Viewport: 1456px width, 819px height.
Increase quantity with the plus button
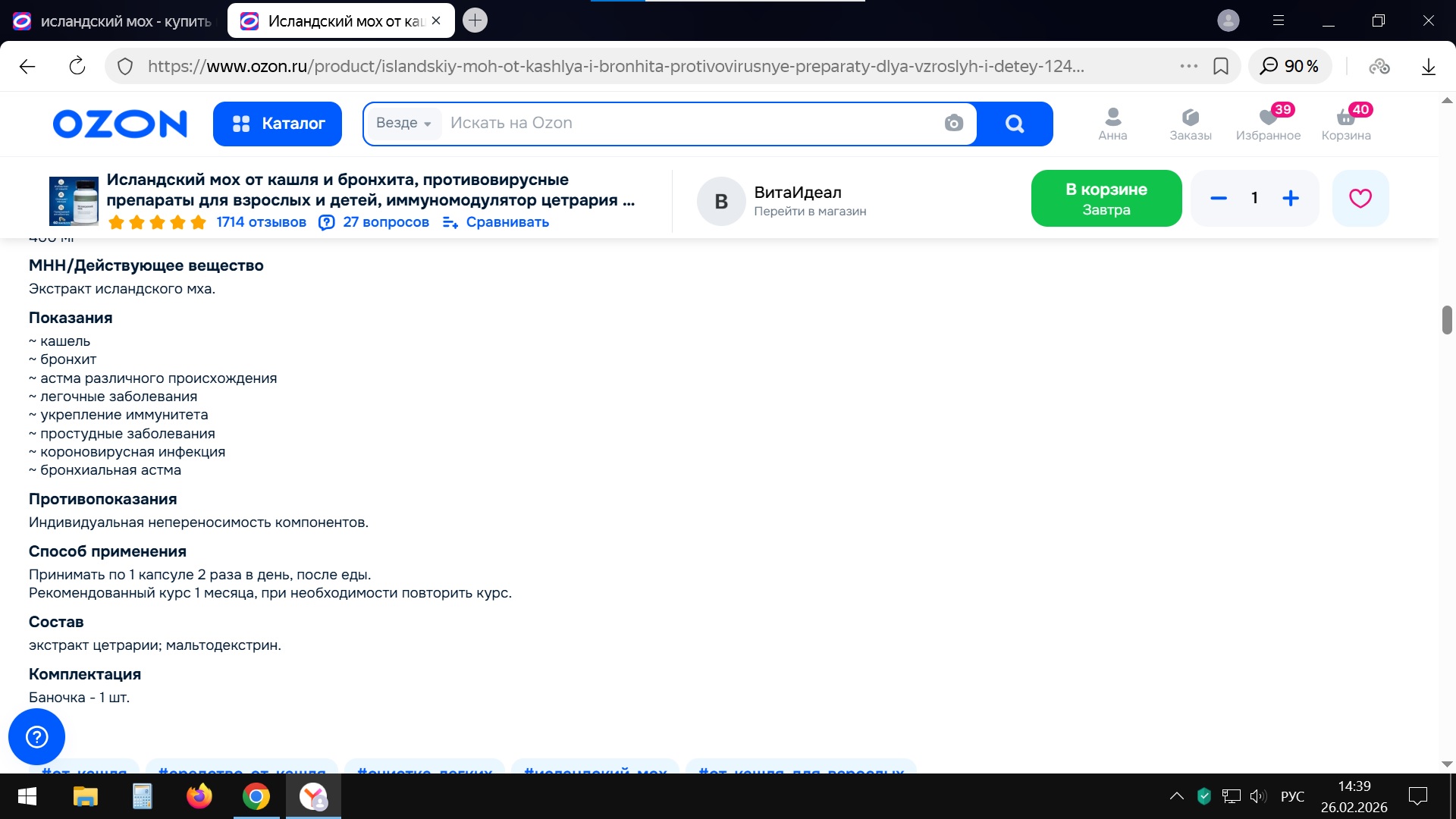coord(1291,199)
